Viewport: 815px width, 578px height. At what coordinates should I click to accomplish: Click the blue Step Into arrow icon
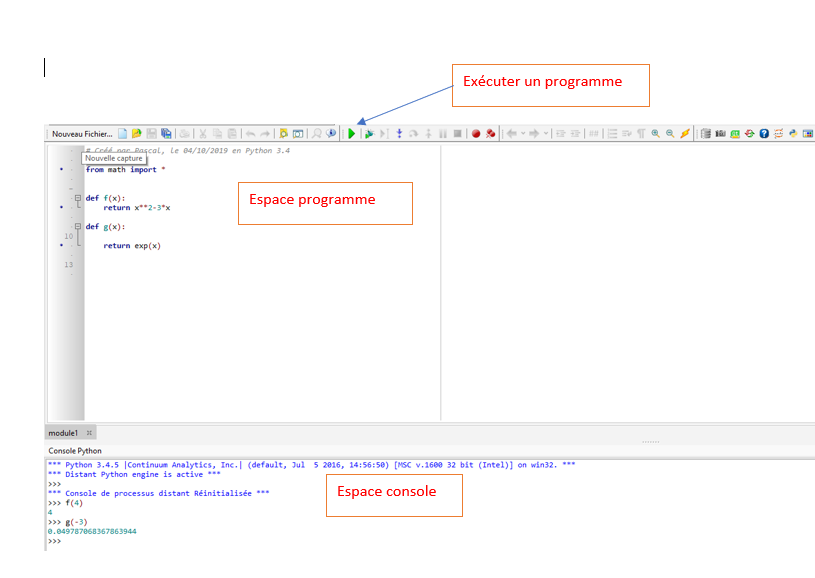coord(399,134)
